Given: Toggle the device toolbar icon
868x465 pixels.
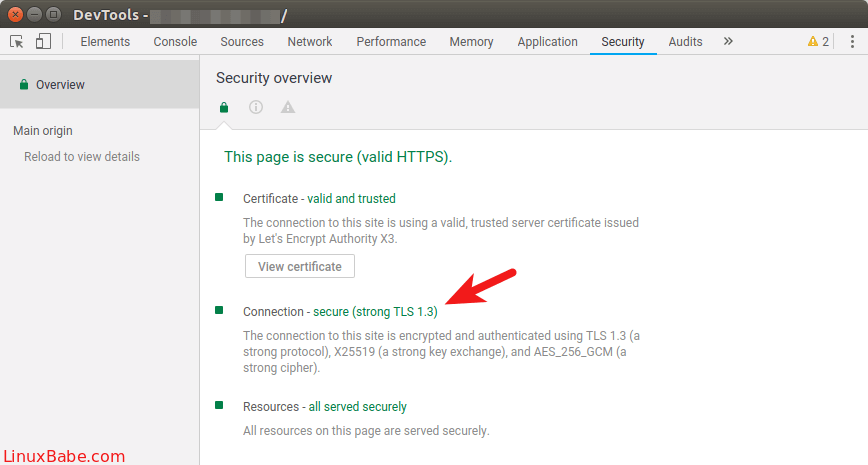Looking at the screenshot, I should coord(43,42).
